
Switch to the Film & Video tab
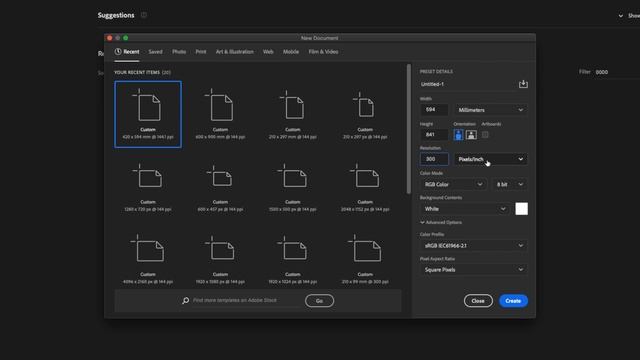point(323,52)
